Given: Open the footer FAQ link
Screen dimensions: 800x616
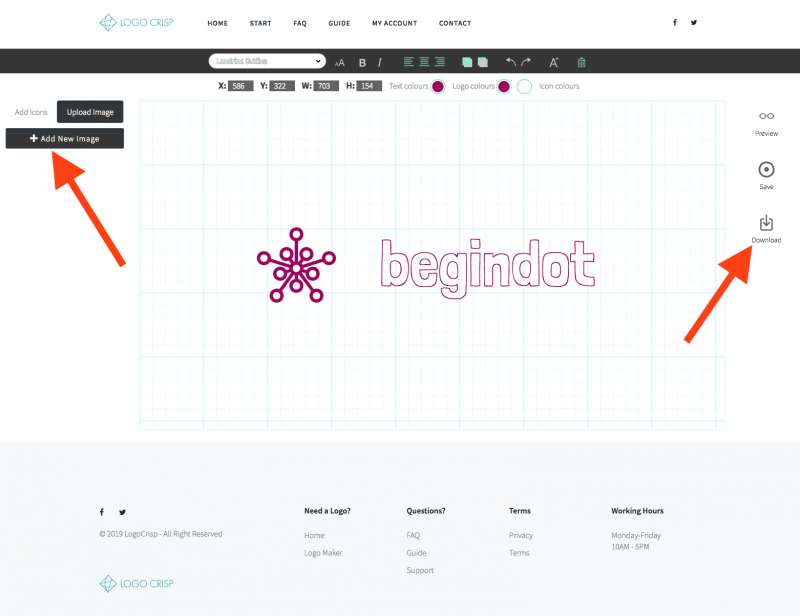Looking at the screenshot, I should pos(413,535).
